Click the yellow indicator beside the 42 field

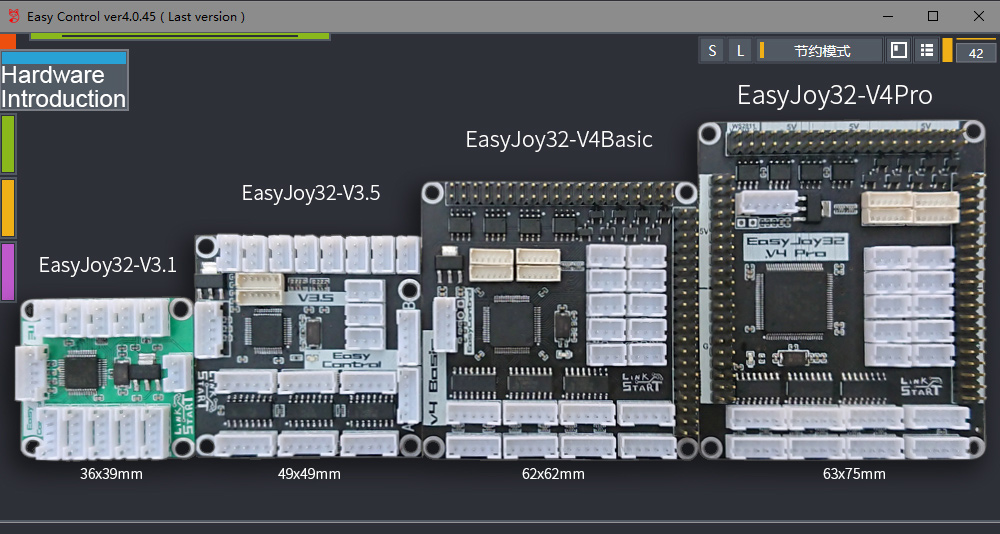(948, 50)
